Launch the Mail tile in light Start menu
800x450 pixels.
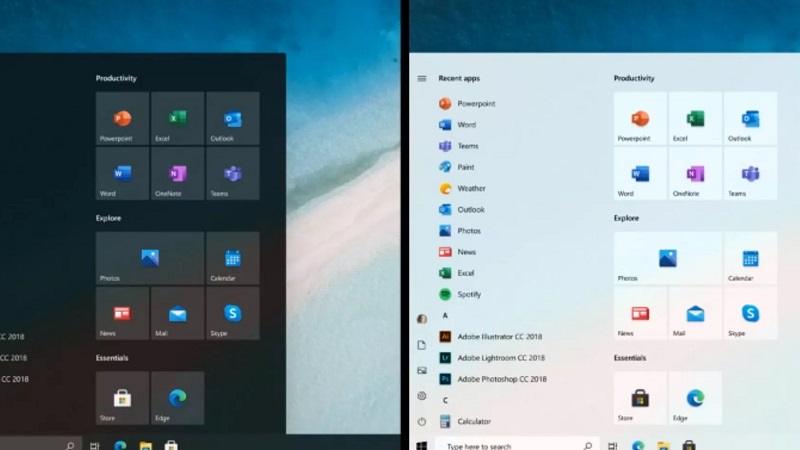pos(695,314)
